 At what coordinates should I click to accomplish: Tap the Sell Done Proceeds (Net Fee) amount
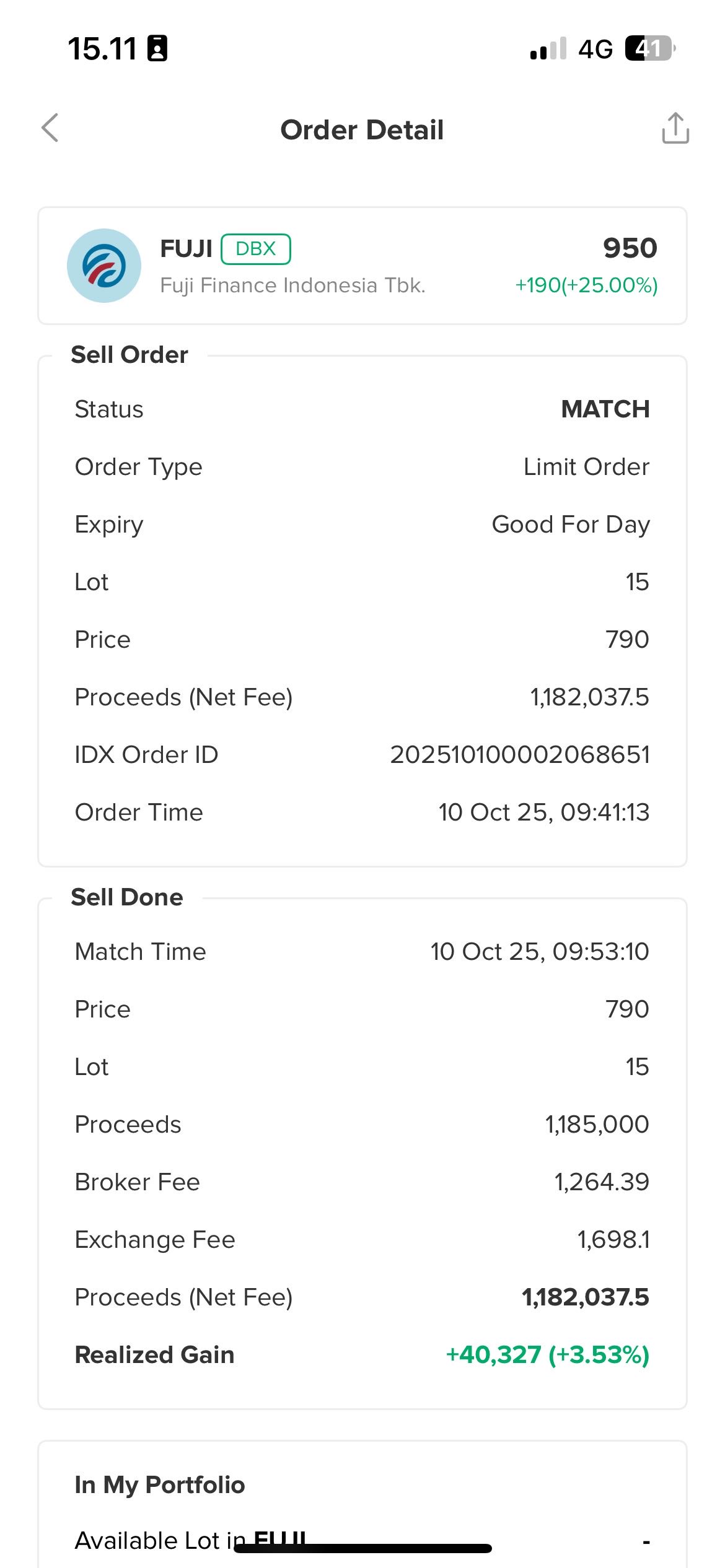click(585, 1297)
